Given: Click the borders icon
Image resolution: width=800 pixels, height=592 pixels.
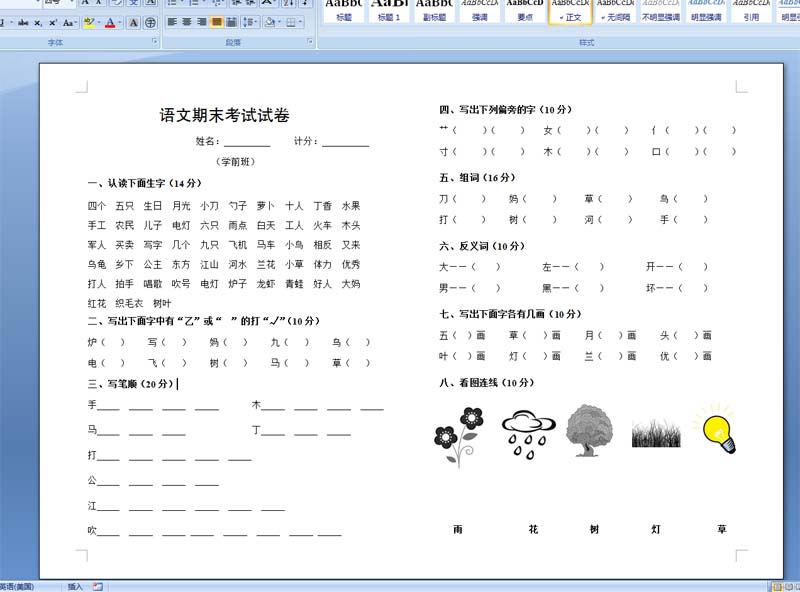Looking at the screenshot, I should 290,22.
